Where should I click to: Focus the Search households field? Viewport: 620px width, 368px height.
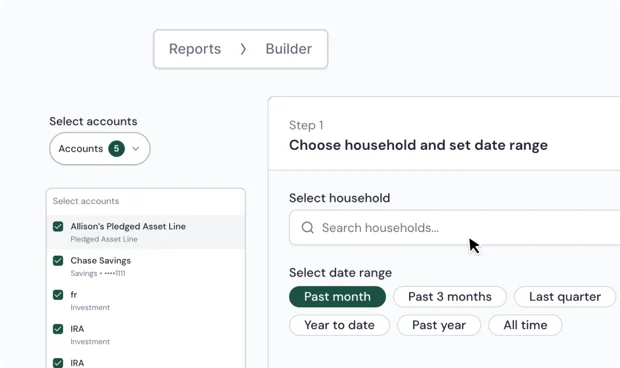coord(455,228)
